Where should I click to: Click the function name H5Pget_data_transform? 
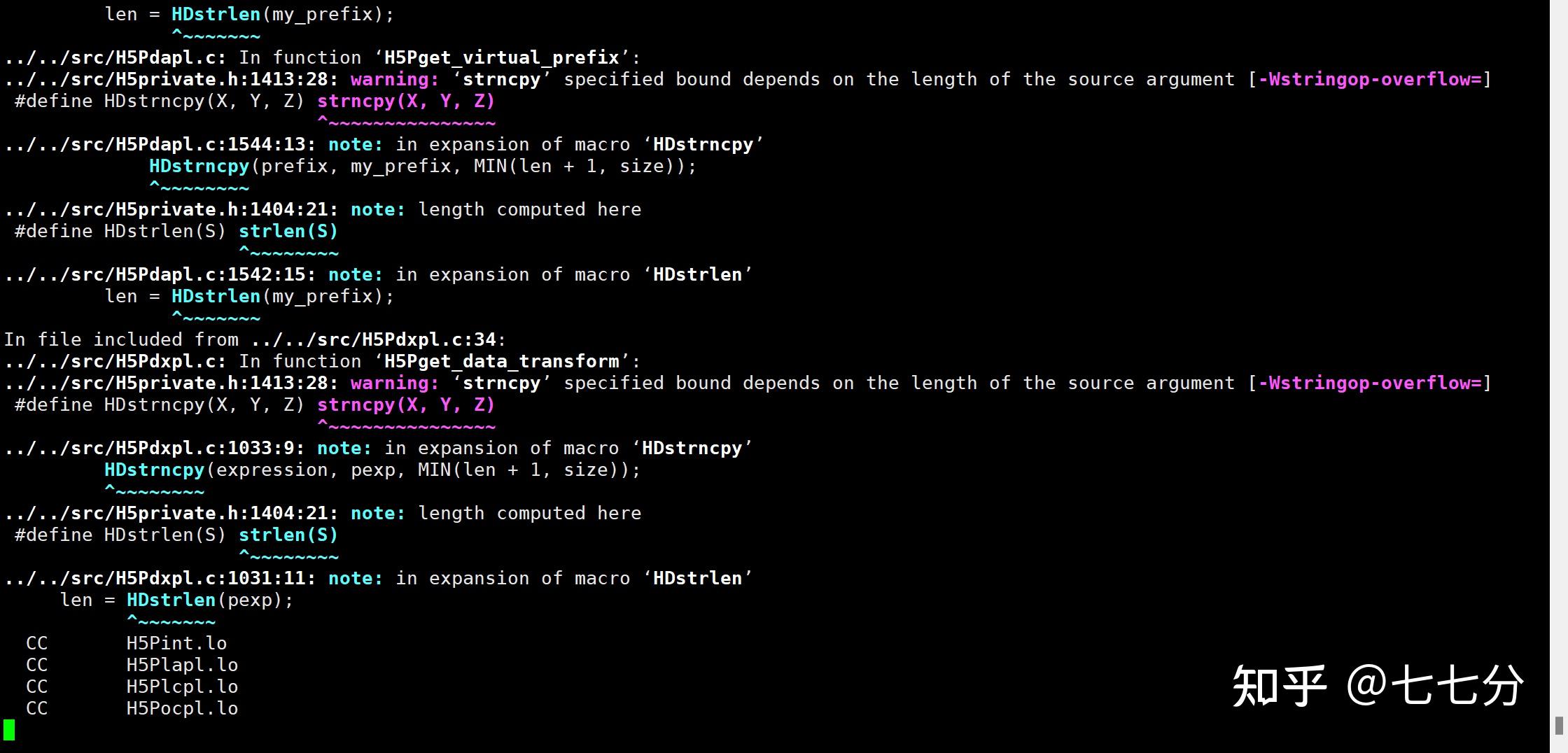click(x=501, y=362)
